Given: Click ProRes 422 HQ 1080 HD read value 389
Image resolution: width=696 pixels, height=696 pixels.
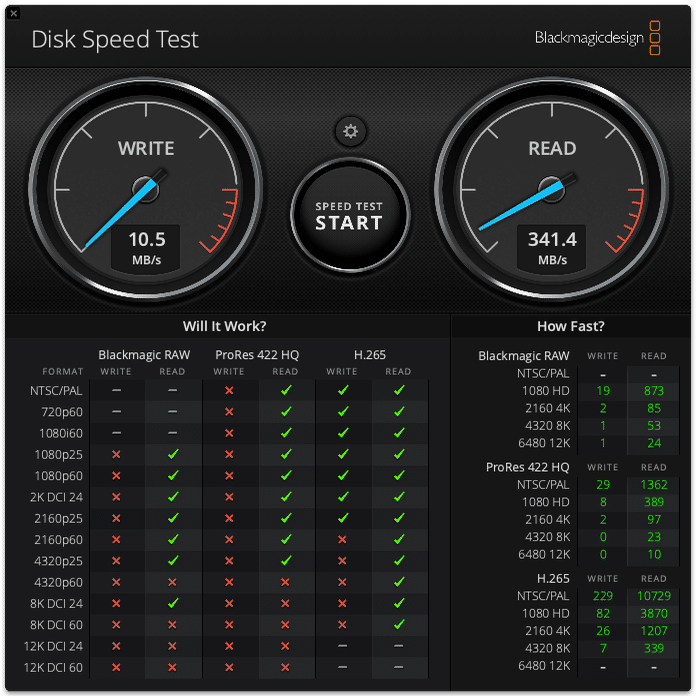Looking at the screenshot, I should pos(654,502).
